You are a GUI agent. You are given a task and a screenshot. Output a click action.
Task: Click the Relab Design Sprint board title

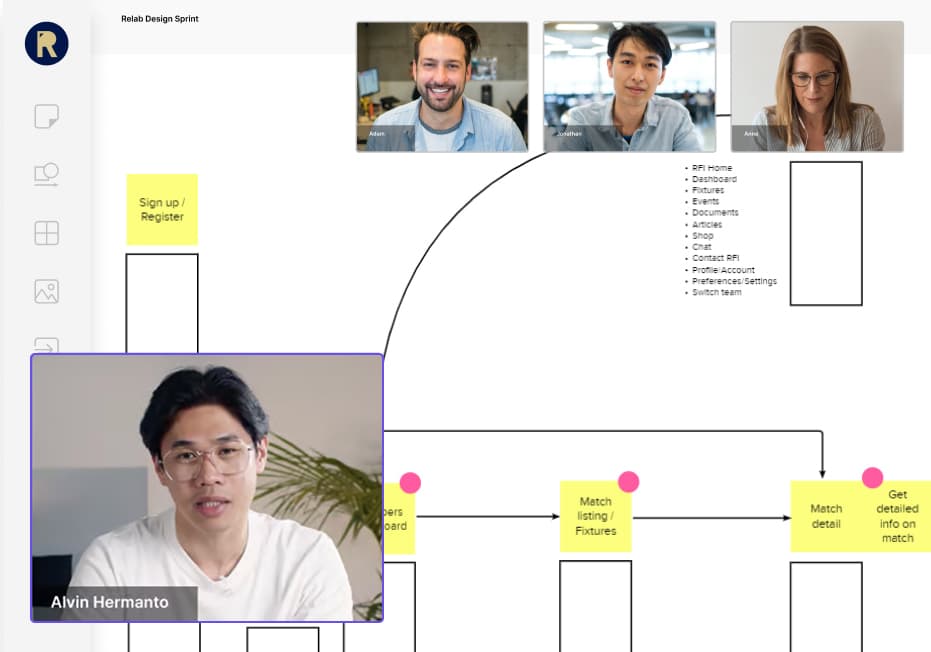coord(160,19)
